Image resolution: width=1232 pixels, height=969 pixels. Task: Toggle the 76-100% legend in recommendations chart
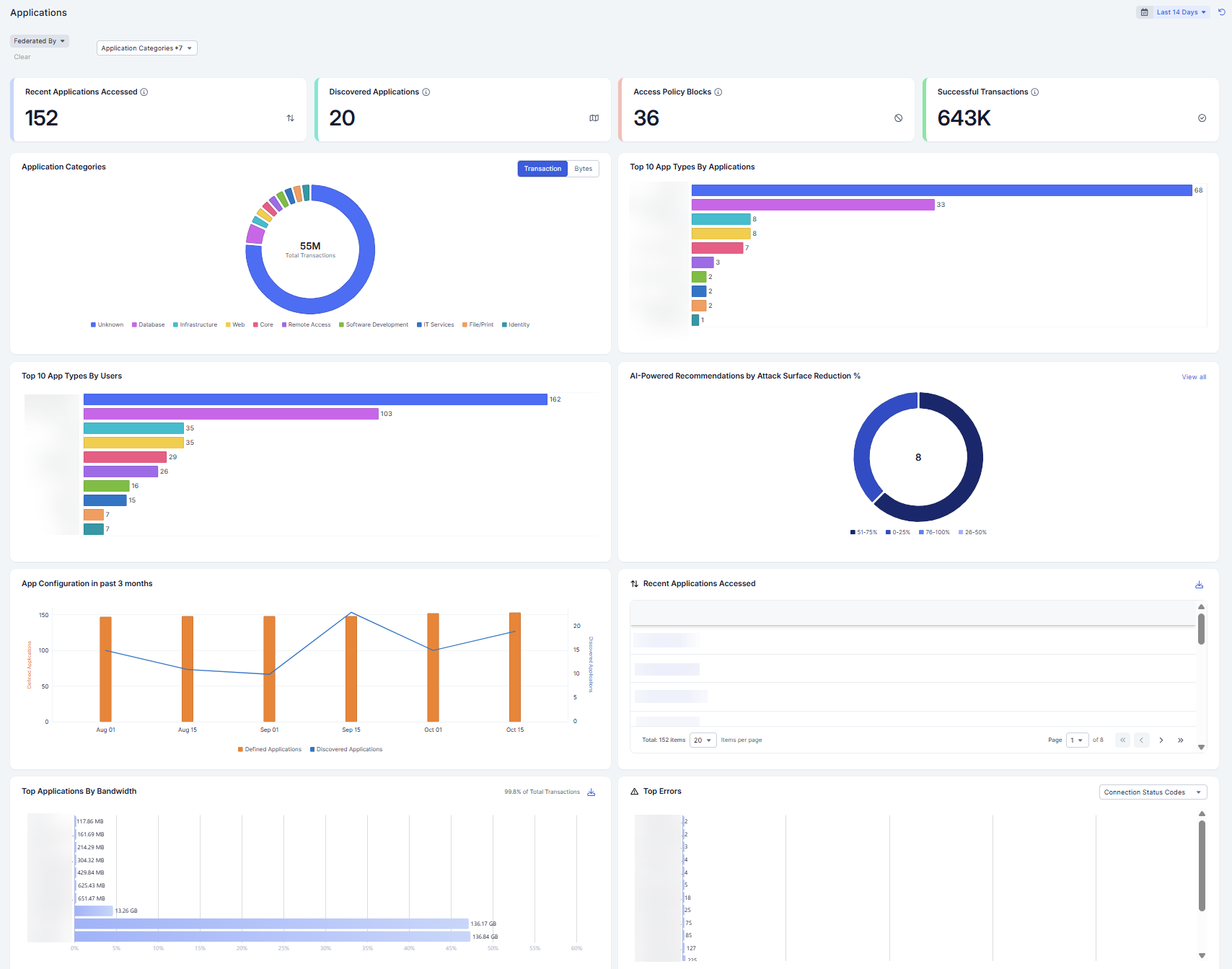(x=934, y=533)
